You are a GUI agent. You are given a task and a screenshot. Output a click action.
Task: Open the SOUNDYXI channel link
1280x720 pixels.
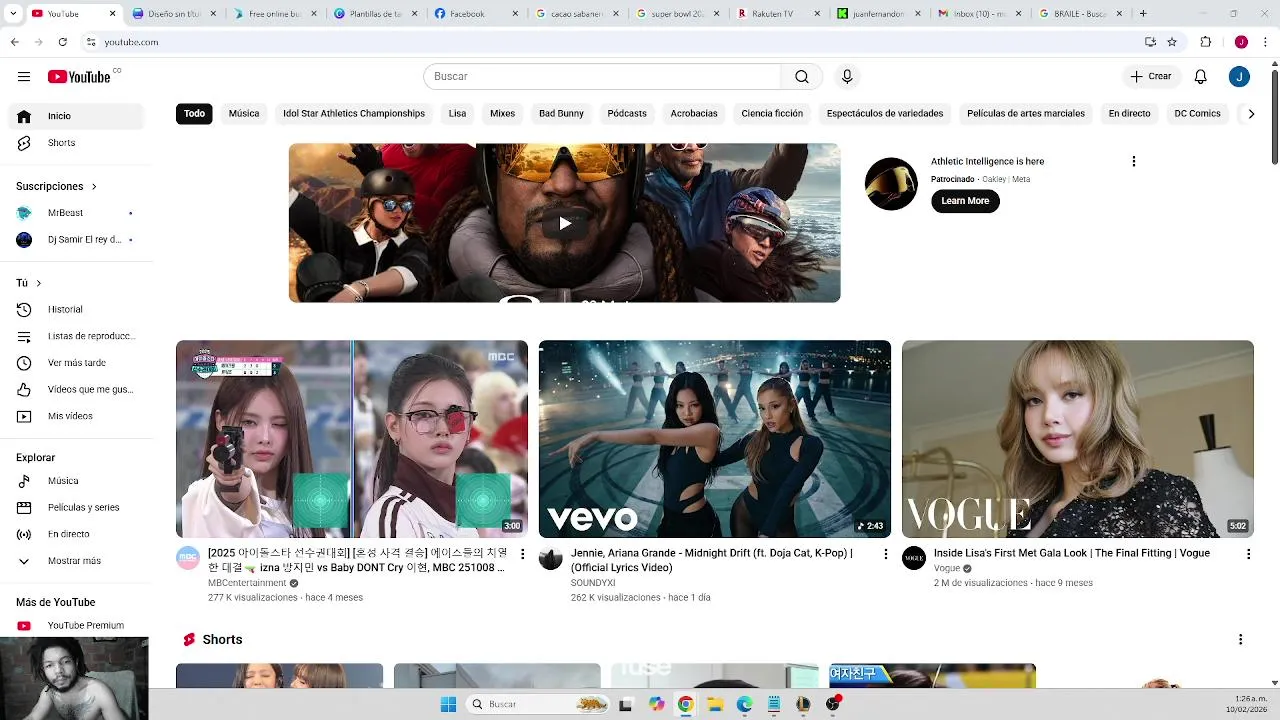(593, 583)
